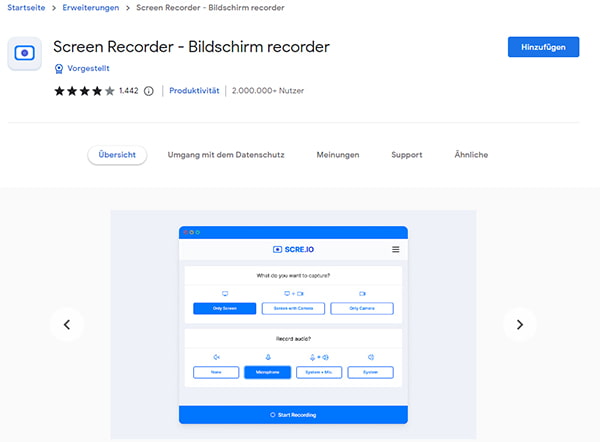Click the 'What do you want to capture?' text
600x442 pixels.
(293, 276)
